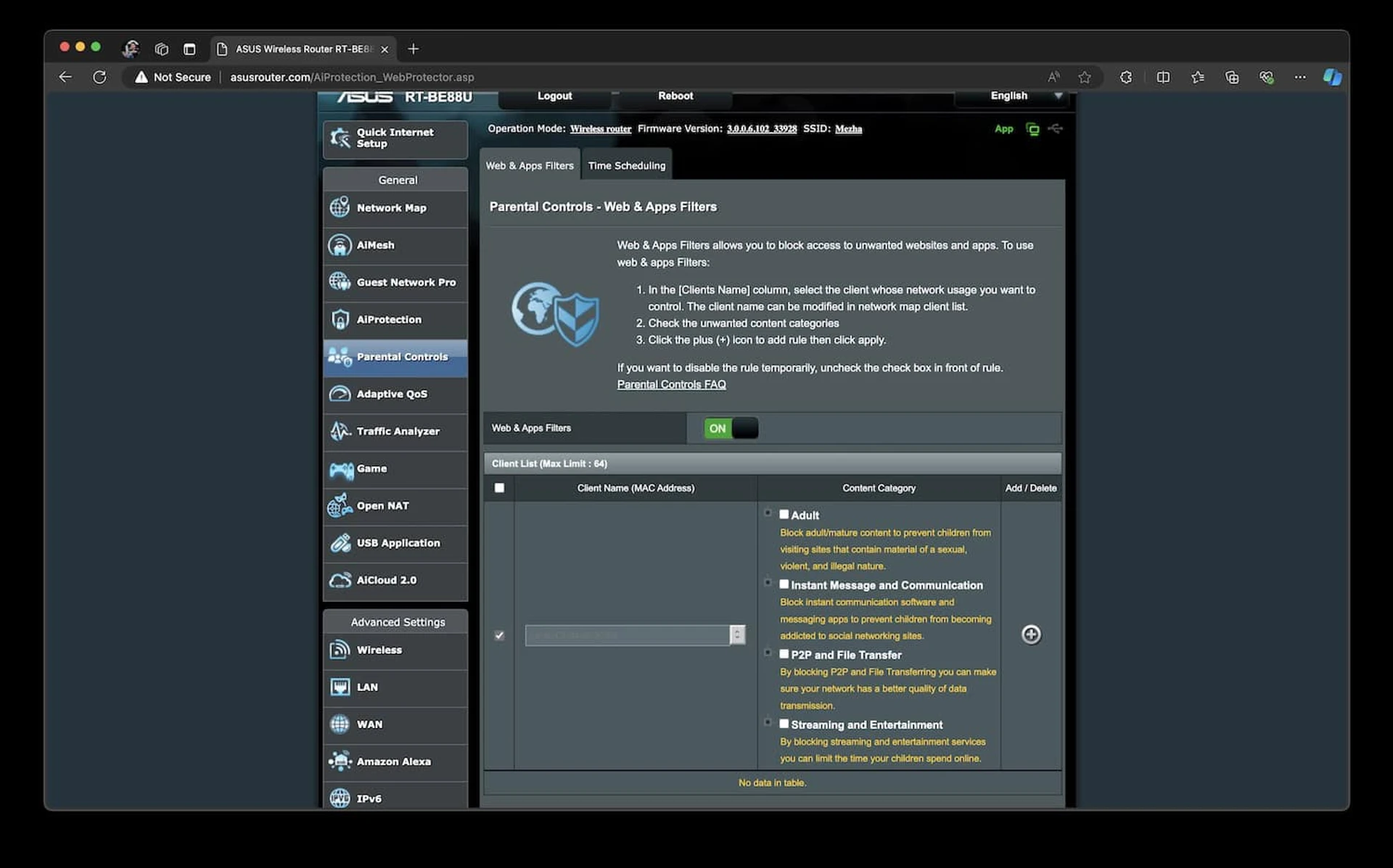Viewport: 1393px width, 868px height.
Task: Click the firmware version 3.0.0.6.102 link
Action: [762, 129]
